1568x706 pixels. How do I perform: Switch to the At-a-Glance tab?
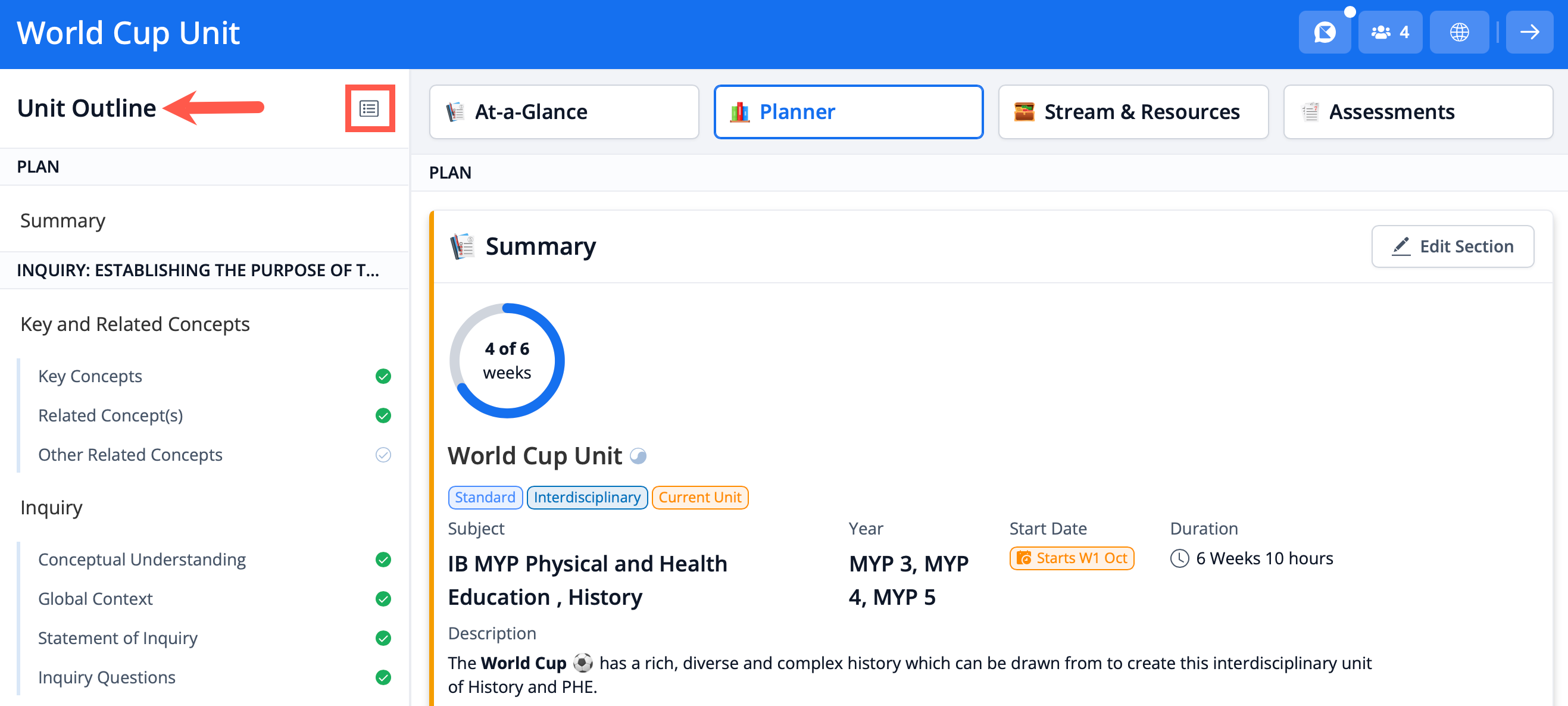click(564, 112)
